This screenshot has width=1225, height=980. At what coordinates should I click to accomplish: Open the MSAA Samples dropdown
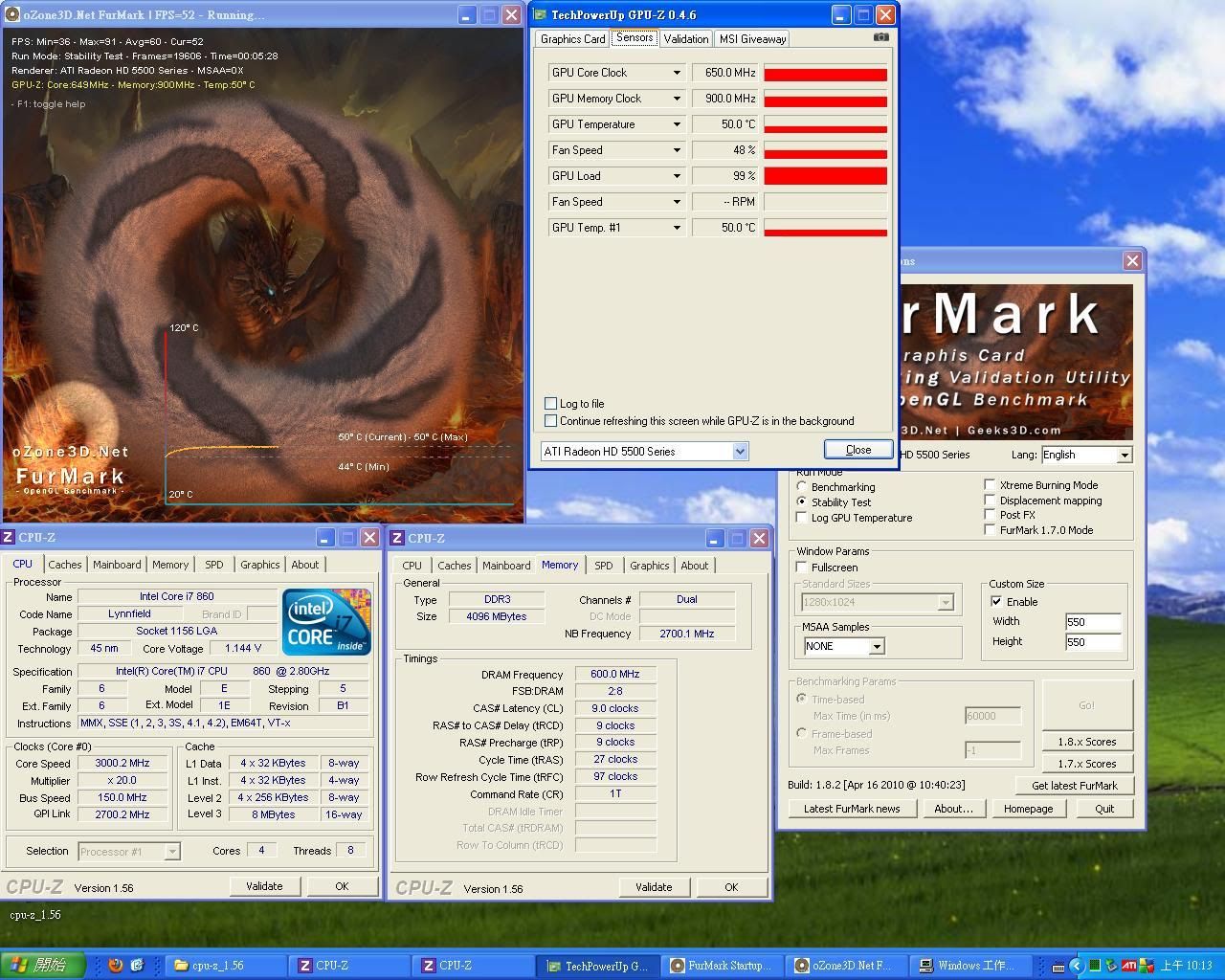click(876, 646)
